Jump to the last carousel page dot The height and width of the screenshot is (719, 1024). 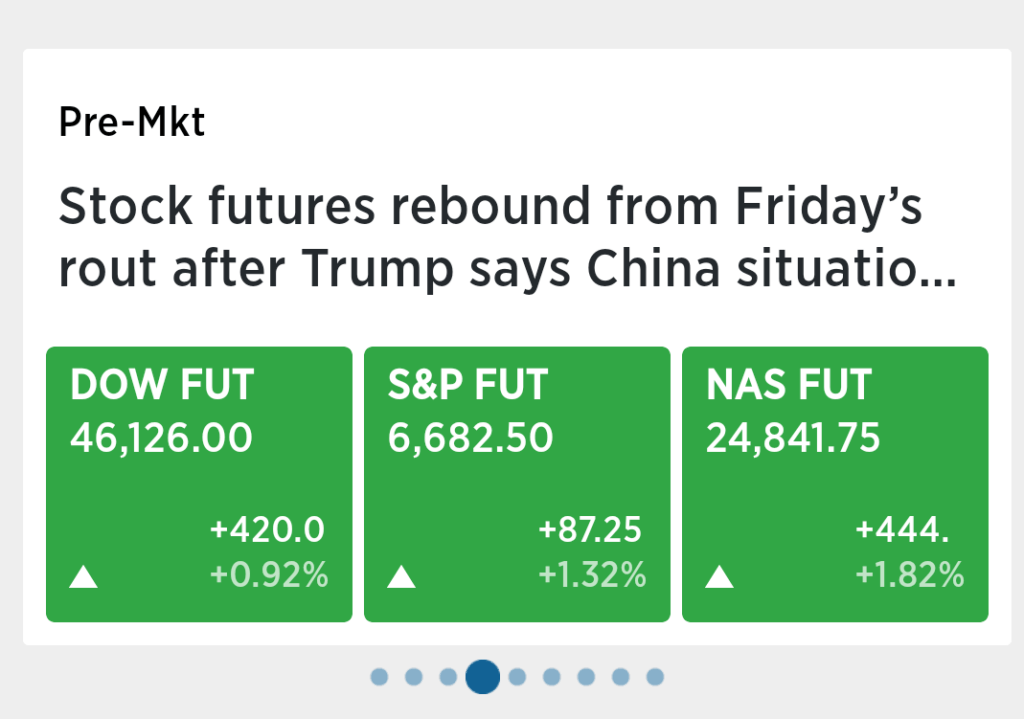tap(655, 677)
